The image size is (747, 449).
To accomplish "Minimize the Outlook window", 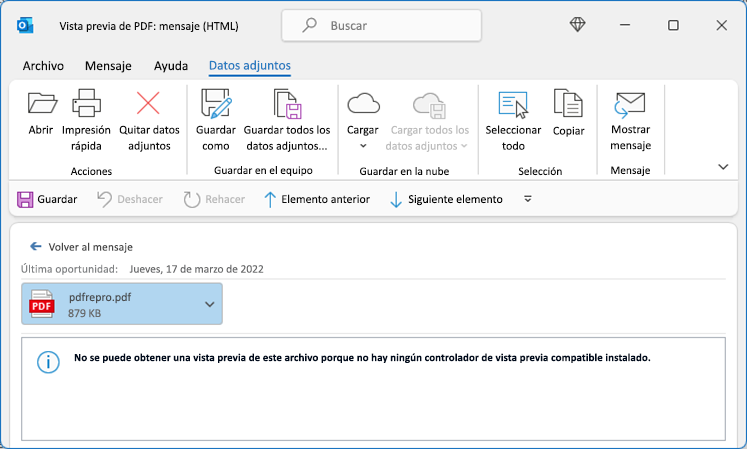I will [x=625, y=25].
